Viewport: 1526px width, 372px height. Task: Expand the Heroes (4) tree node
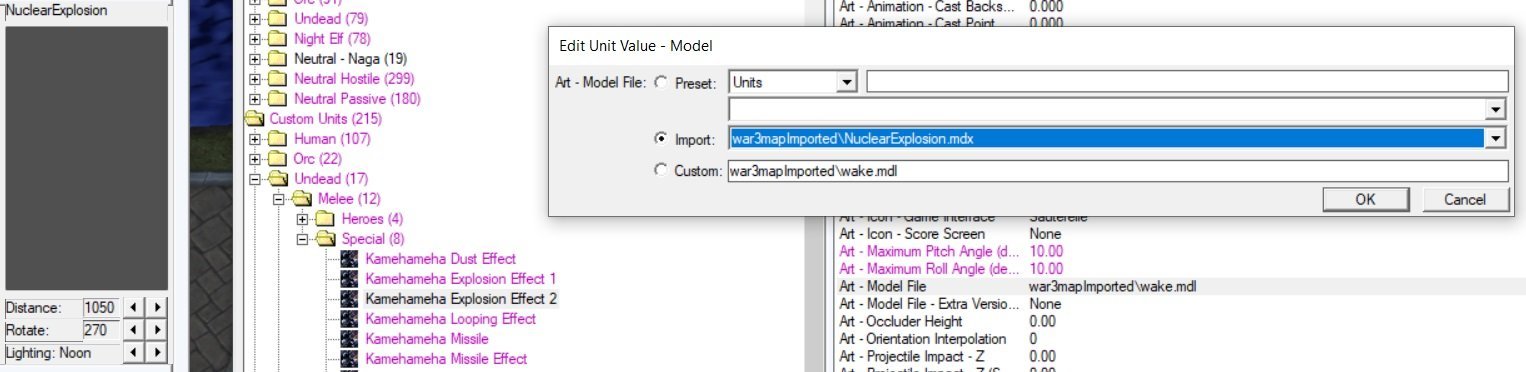(x=303, y=219)
